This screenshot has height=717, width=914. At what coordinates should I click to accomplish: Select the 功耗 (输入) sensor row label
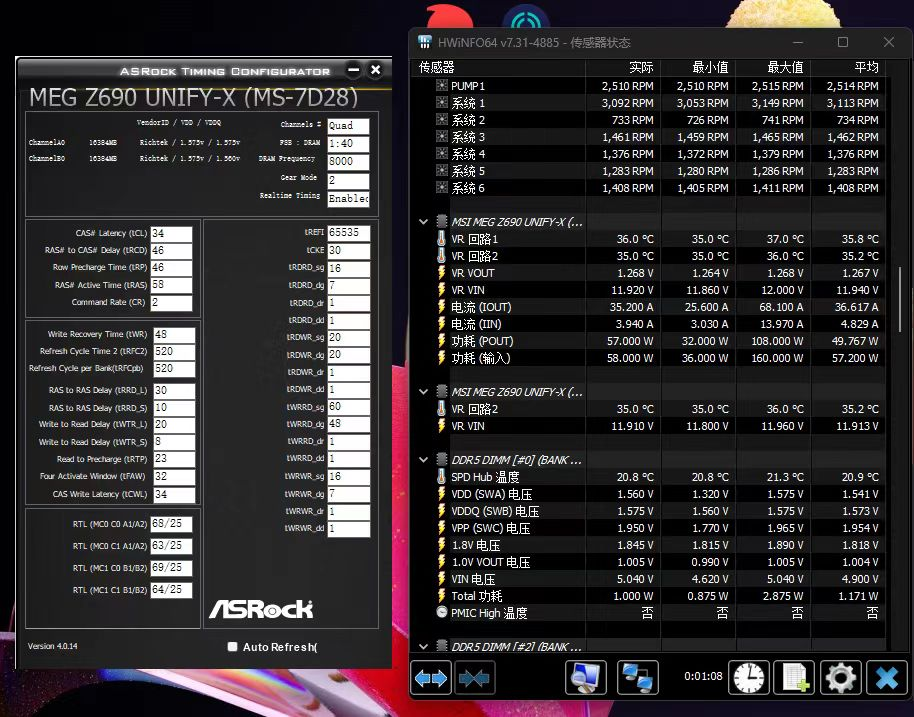pyautogui.click(x=481, y=358)
